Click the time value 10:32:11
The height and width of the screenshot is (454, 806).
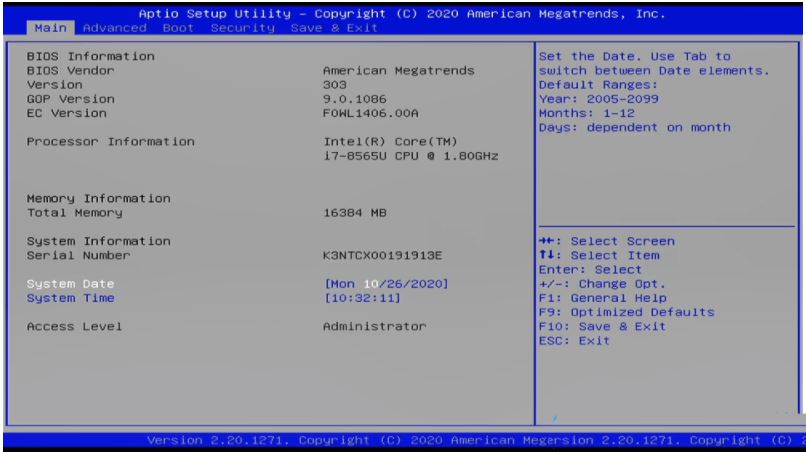click(x=362, y=298)
